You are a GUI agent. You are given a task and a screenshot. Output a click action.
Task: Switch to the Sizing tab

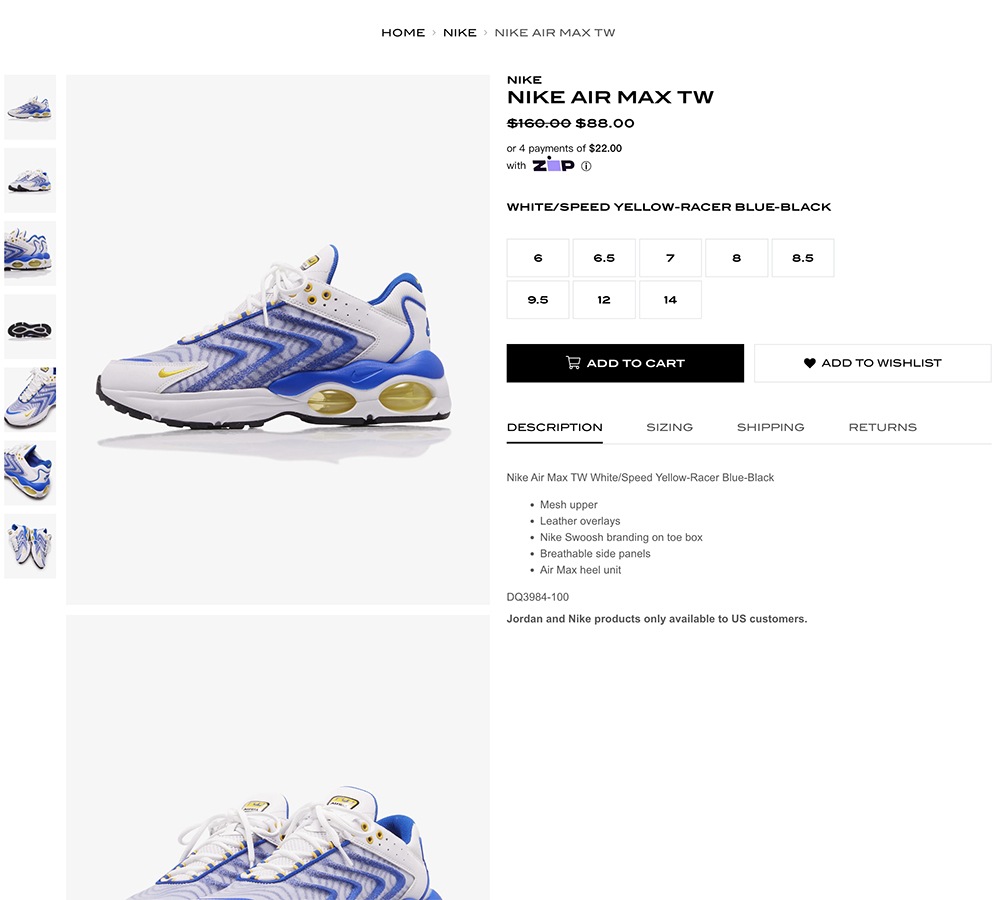(x=670, y=427)
